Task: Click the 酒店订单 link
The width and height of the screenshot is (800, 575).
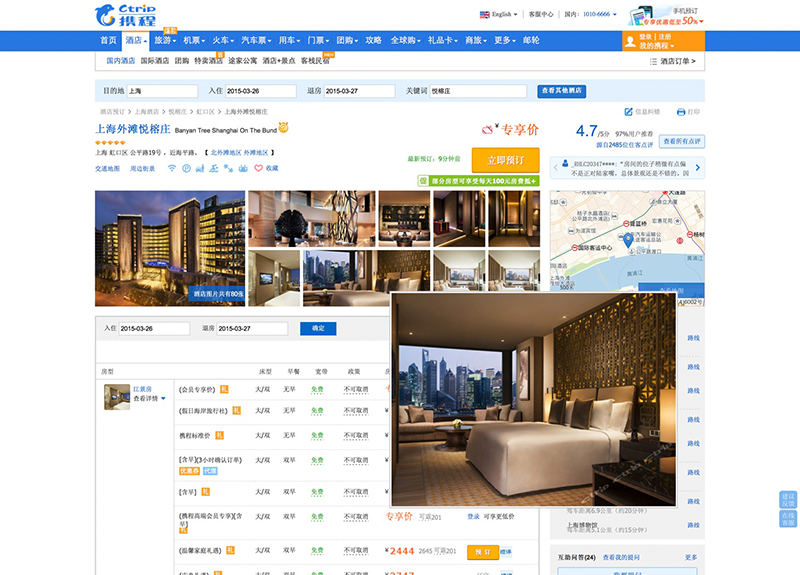Action: click(678, 61)
